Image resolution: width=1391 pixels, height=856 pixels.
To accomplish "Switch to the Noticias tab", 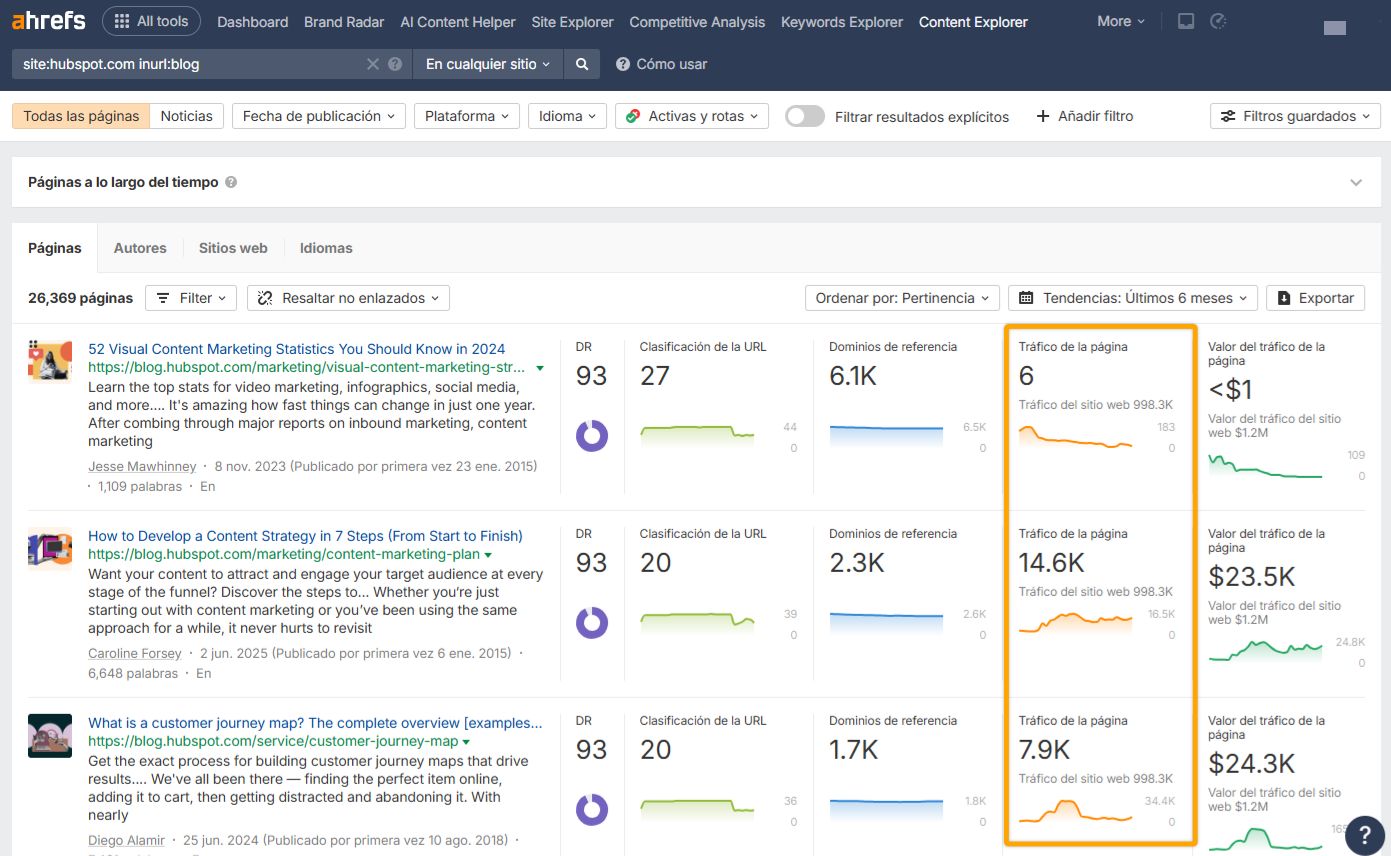I will (186, 115).
